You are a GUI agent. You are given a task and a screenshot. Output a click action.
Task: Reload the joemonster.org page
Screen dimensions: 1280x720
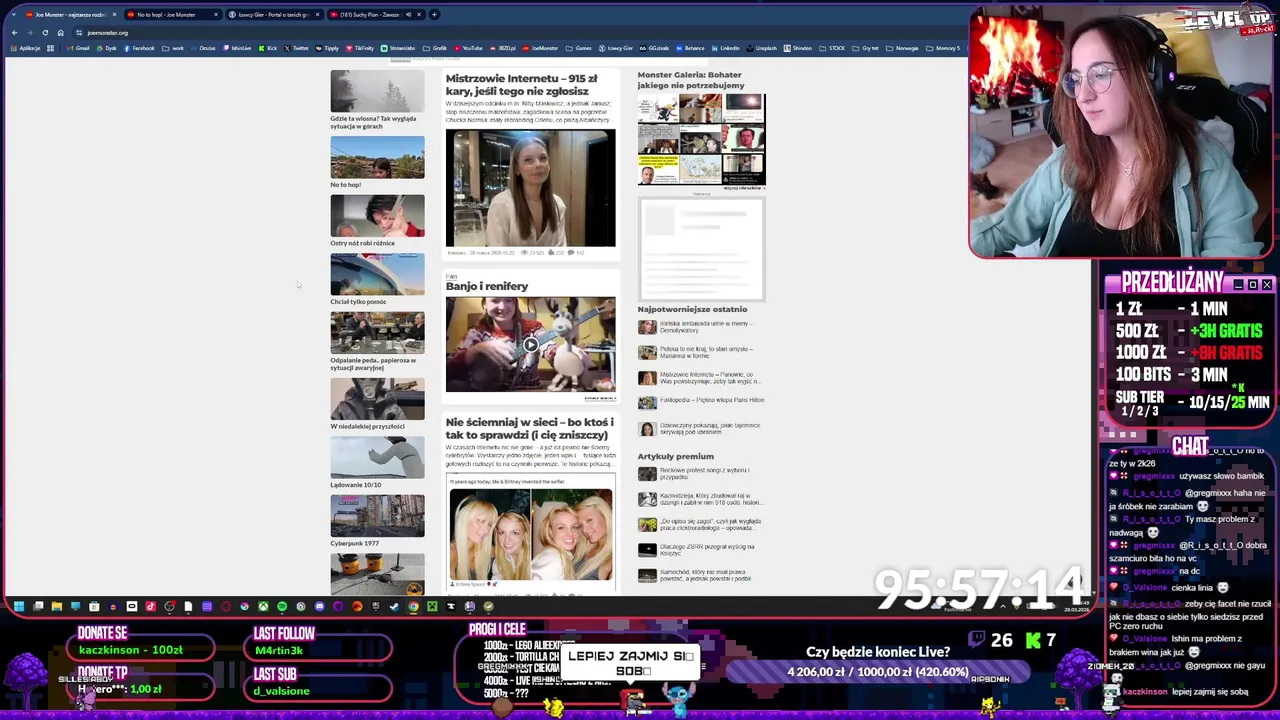pyautogui.click(x=45, y=32)
